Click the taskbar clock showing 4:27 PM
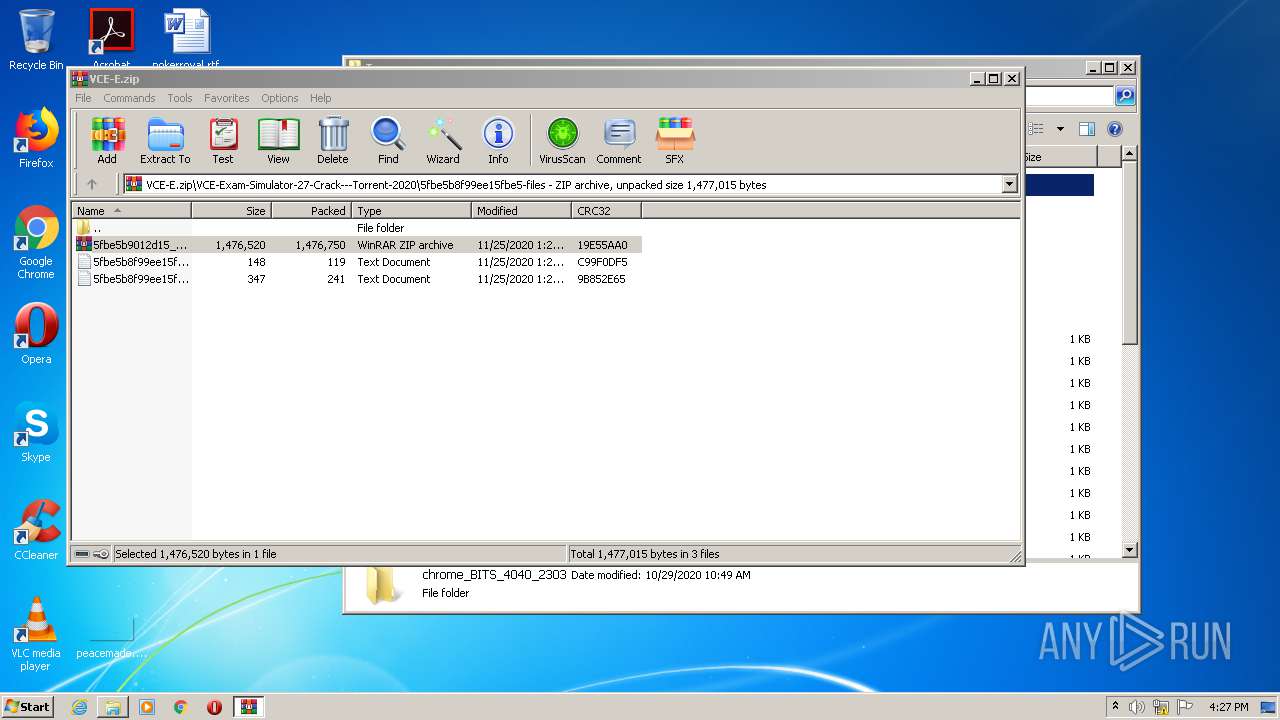 pos(1229,707)
